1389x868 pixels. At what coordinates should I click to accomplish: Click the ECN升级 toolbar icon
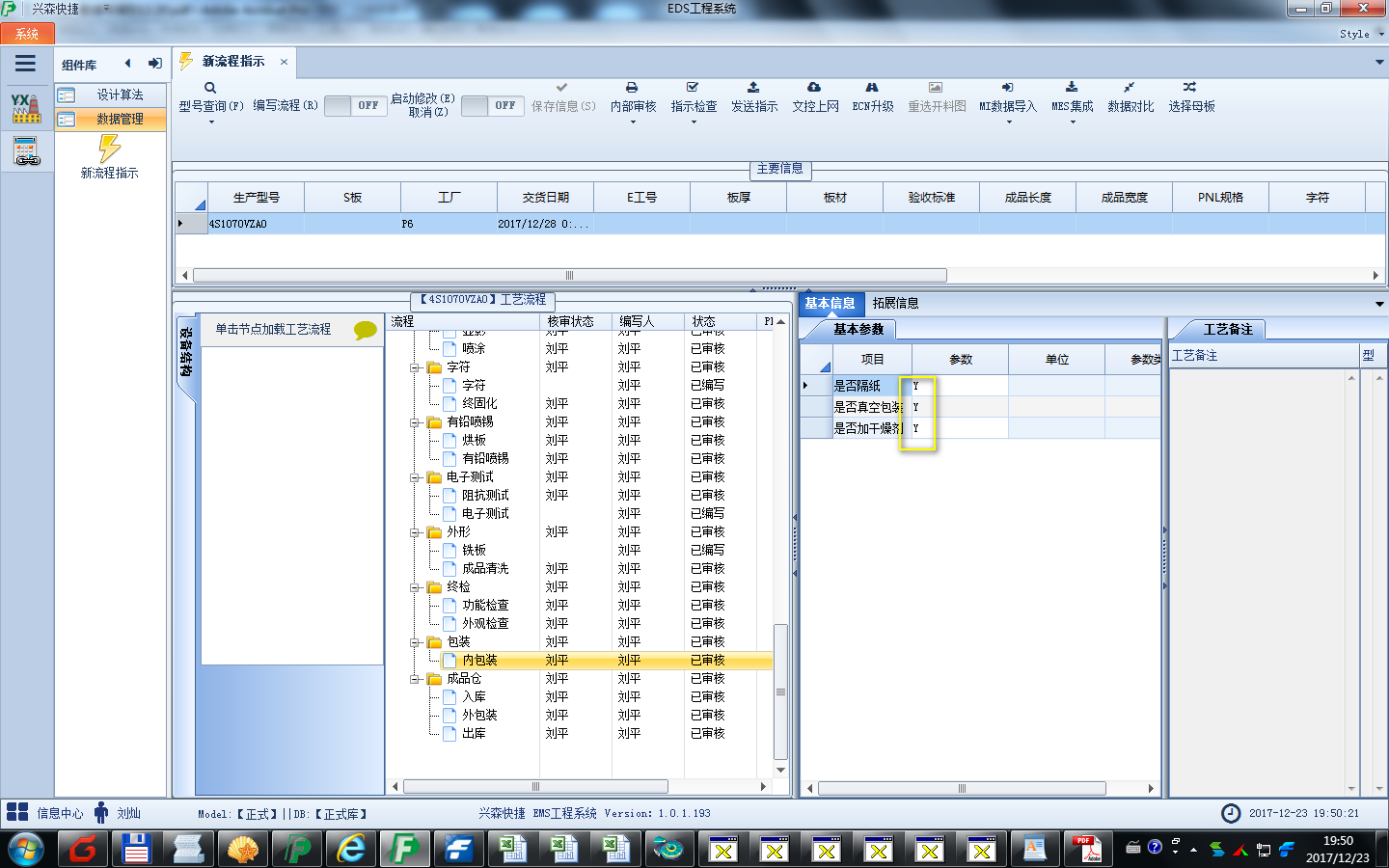[x=872, y=87]
